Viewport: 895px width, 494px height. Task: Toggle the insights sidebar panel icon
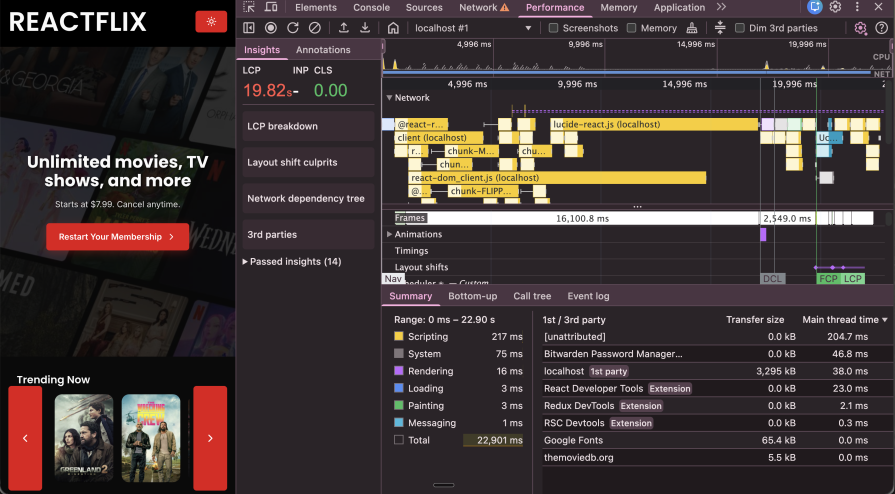(249, 28)
